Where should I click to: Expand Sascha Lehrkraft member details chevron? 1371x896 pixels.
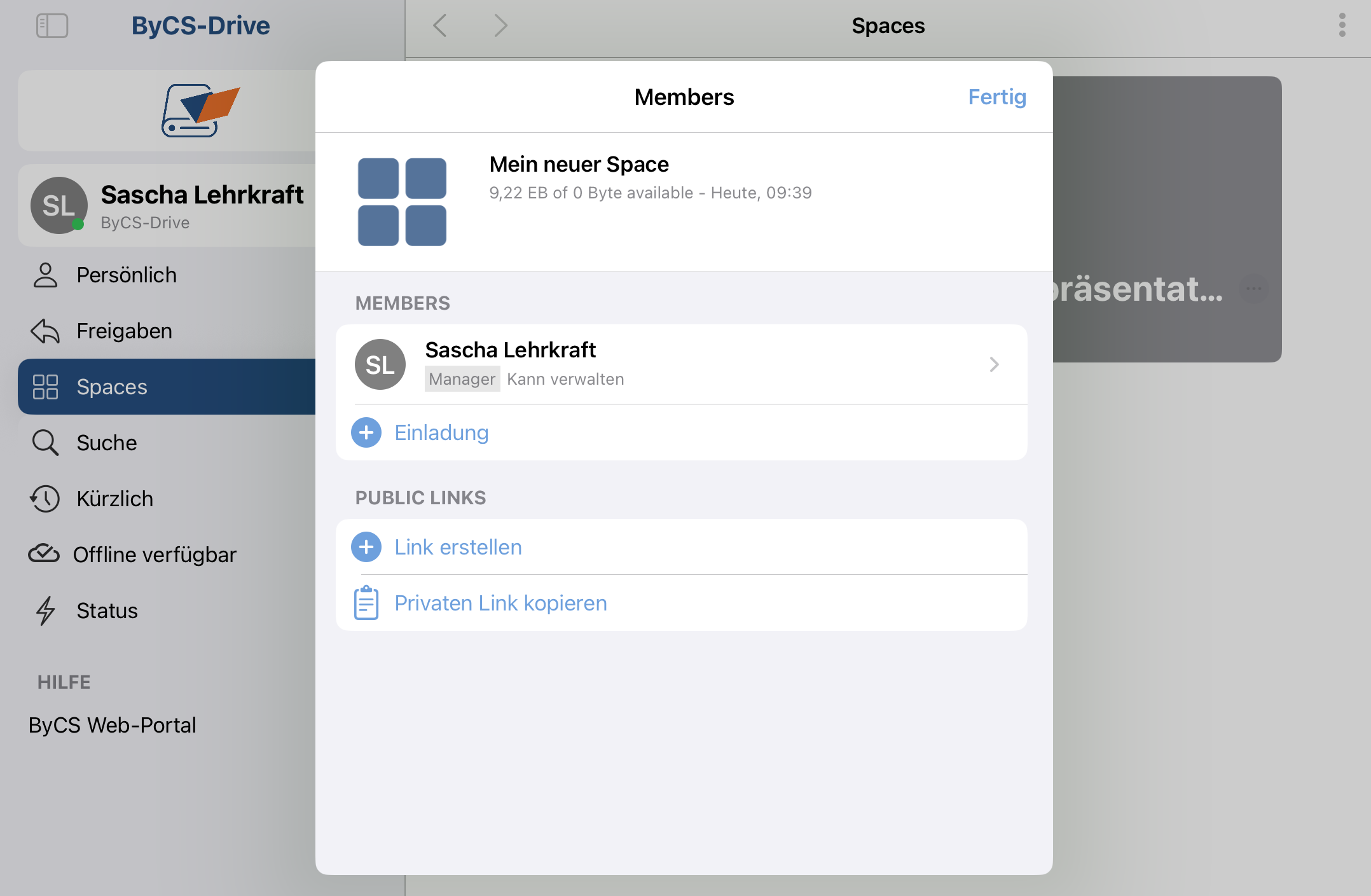[x=994, y=364]
